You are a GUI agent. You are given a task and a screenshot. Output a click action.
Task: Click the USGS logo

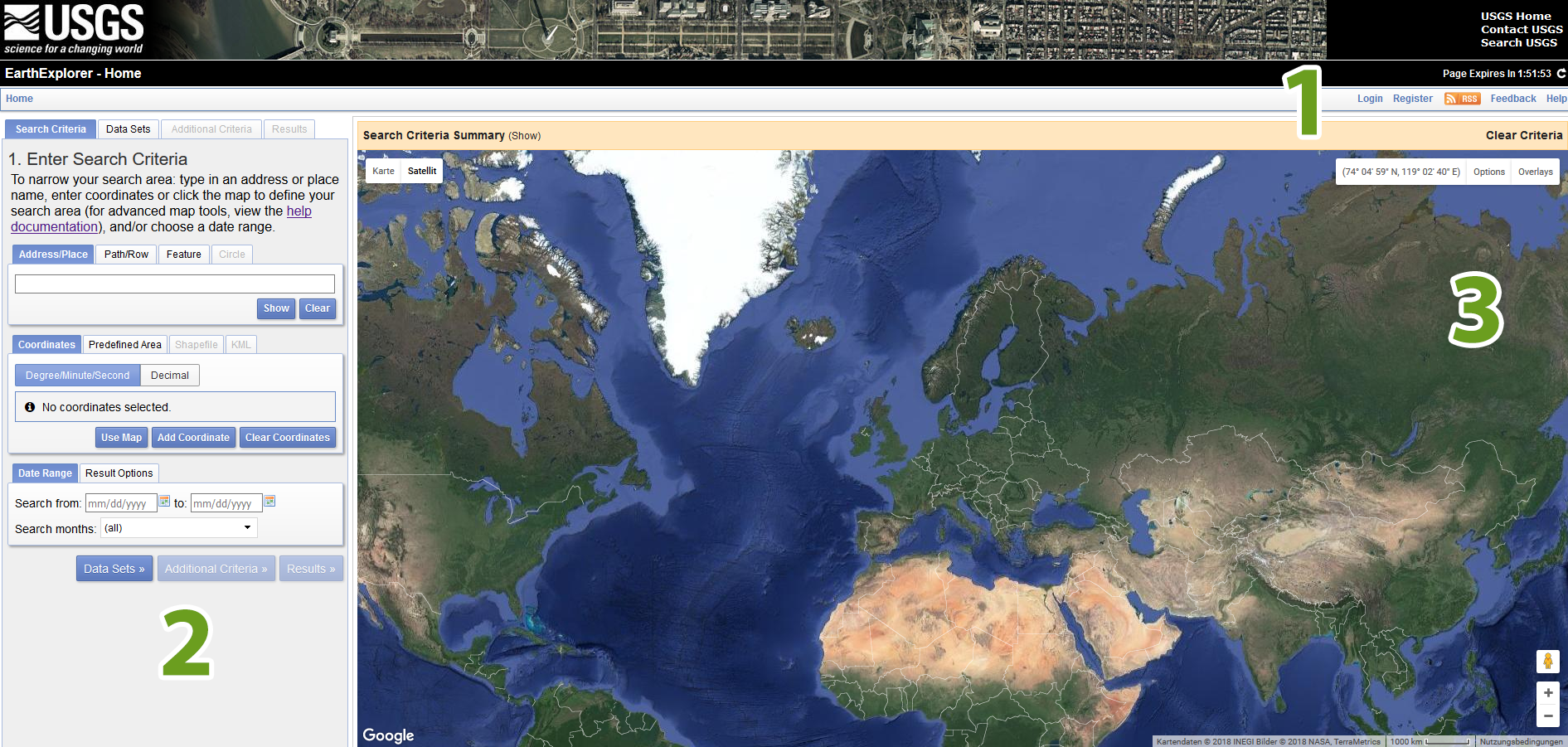74,29
